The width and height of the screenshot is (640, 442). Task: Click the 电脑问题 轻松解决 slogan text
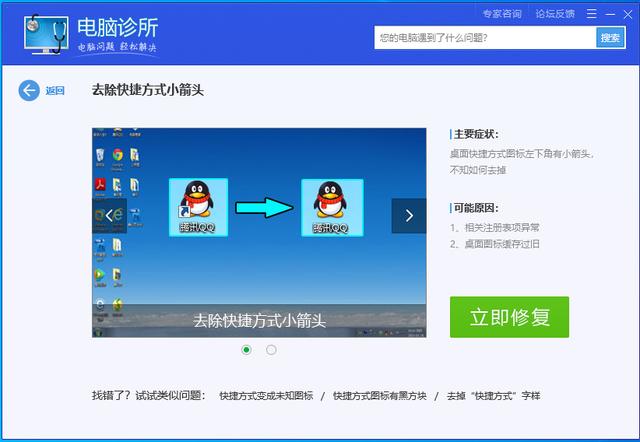[117, 47]
